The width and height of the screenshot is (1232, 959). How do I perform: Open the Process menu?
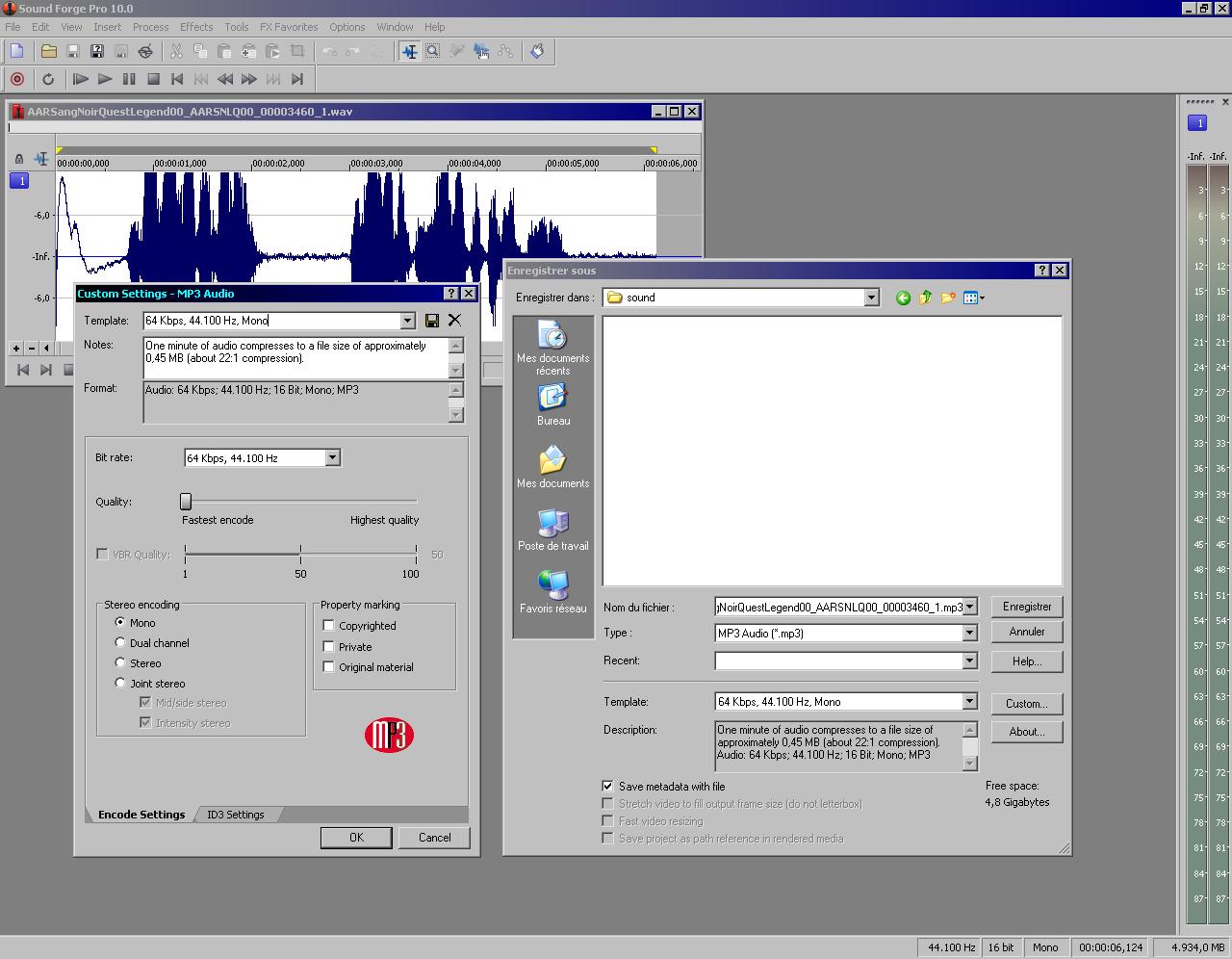point(150,27)
